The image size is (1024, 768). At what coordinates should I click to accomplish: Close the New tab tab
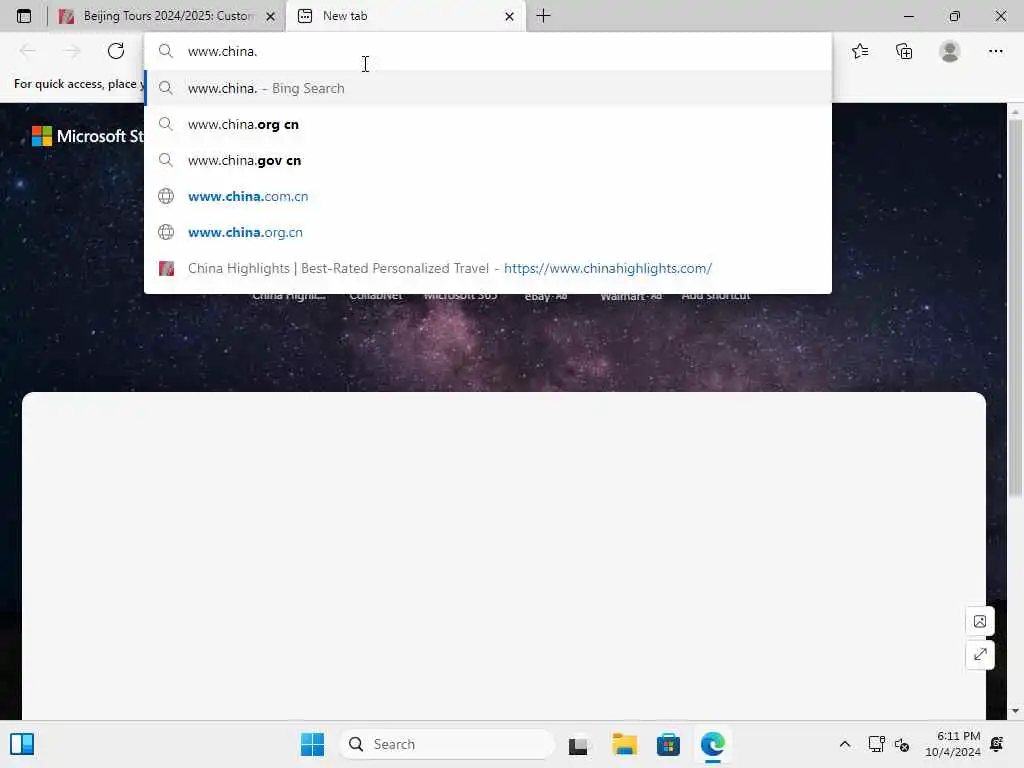[509, 16]
